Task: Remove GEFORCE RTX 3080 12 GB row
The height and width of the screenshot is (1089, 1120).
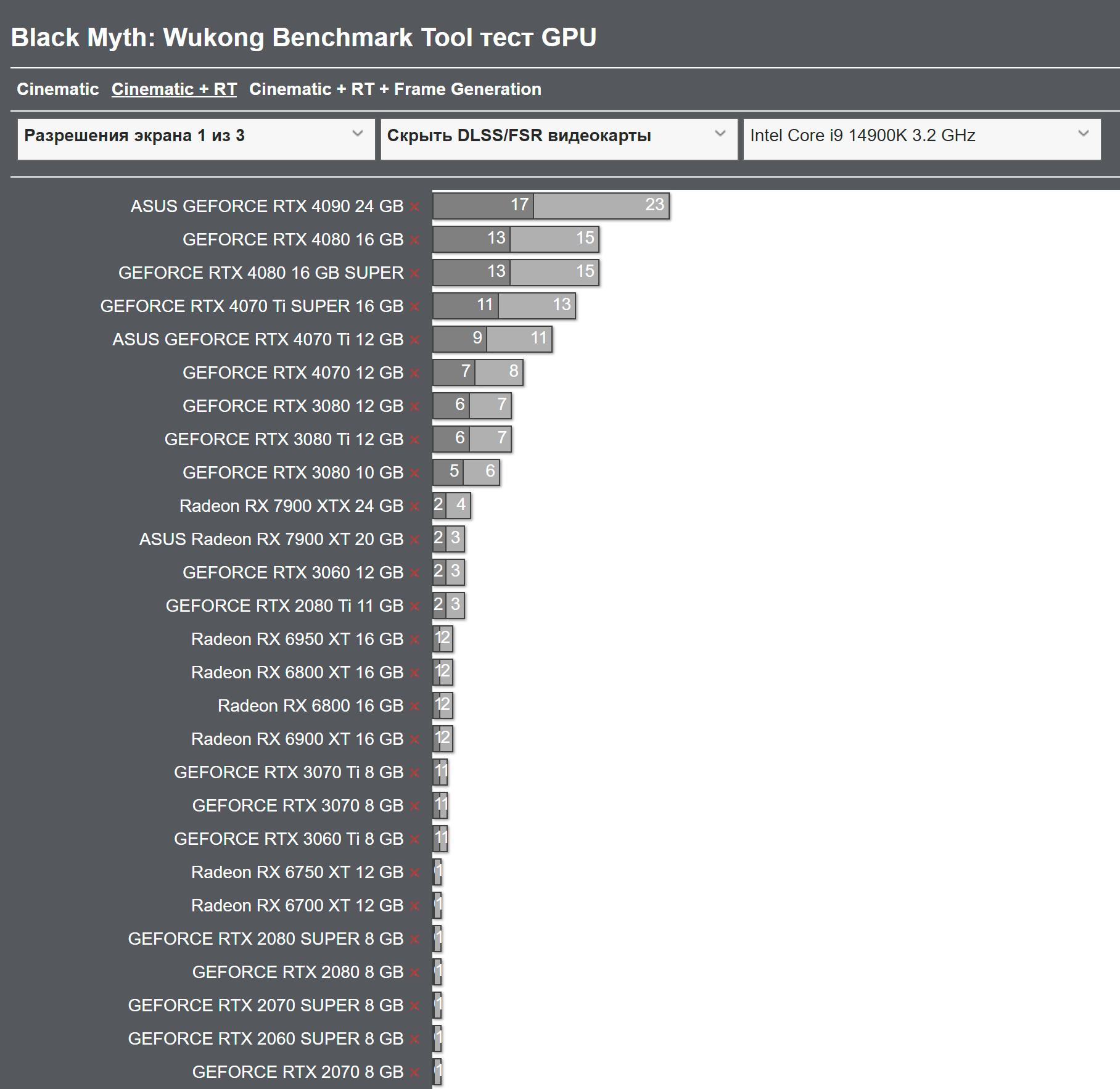Action: pyautogui.click(x=415, y=406)
